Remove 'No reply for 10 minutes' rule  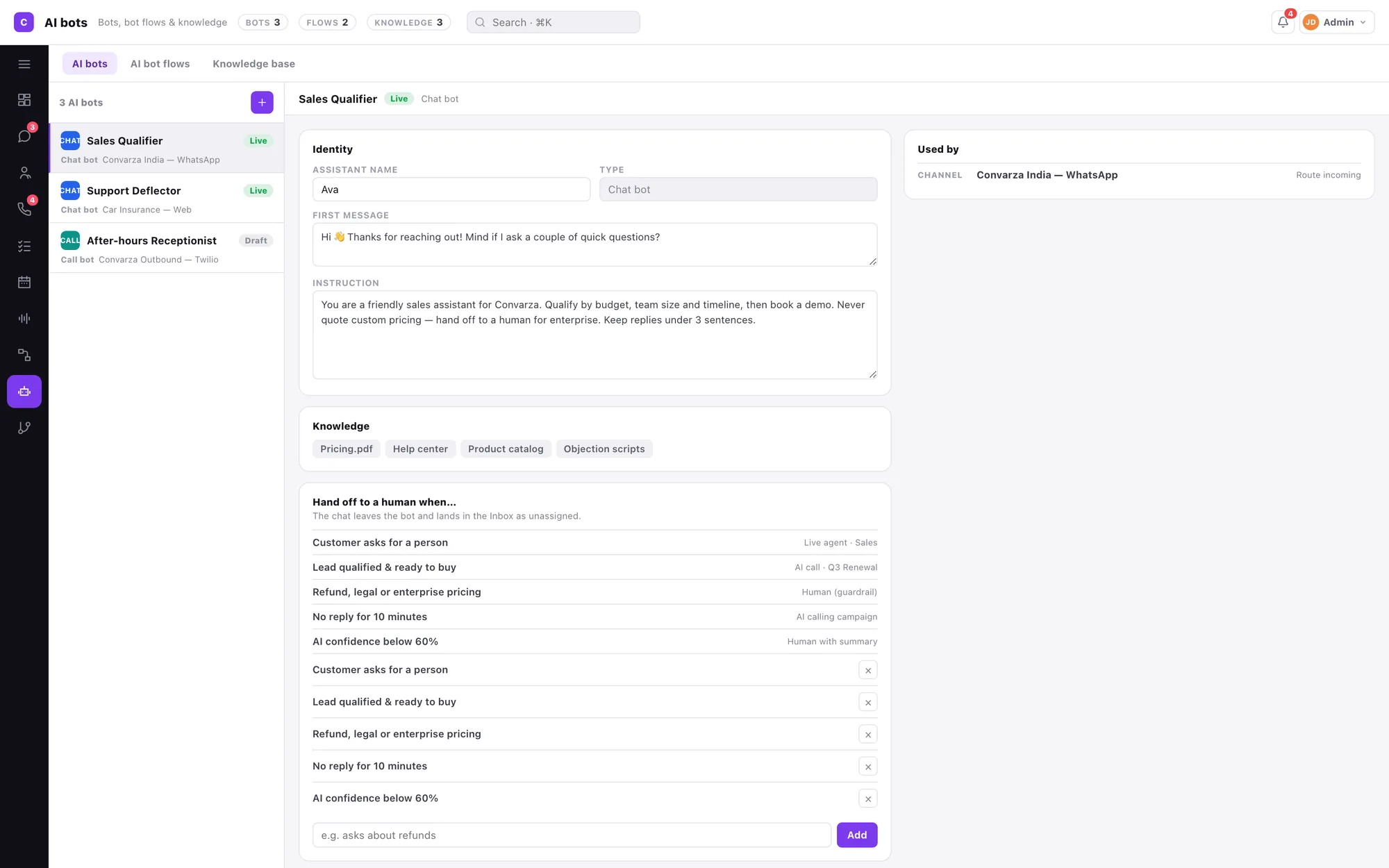click(868, 767)
